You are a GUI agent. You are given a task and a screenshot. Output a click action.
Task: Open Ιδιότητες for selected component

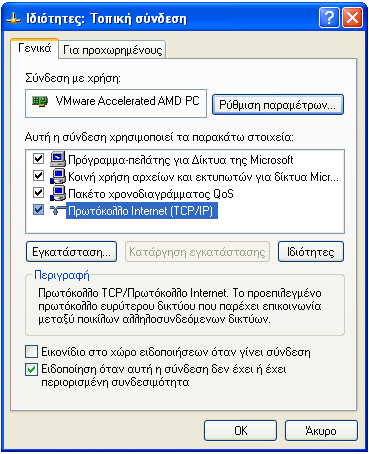(x=311, y=252)
